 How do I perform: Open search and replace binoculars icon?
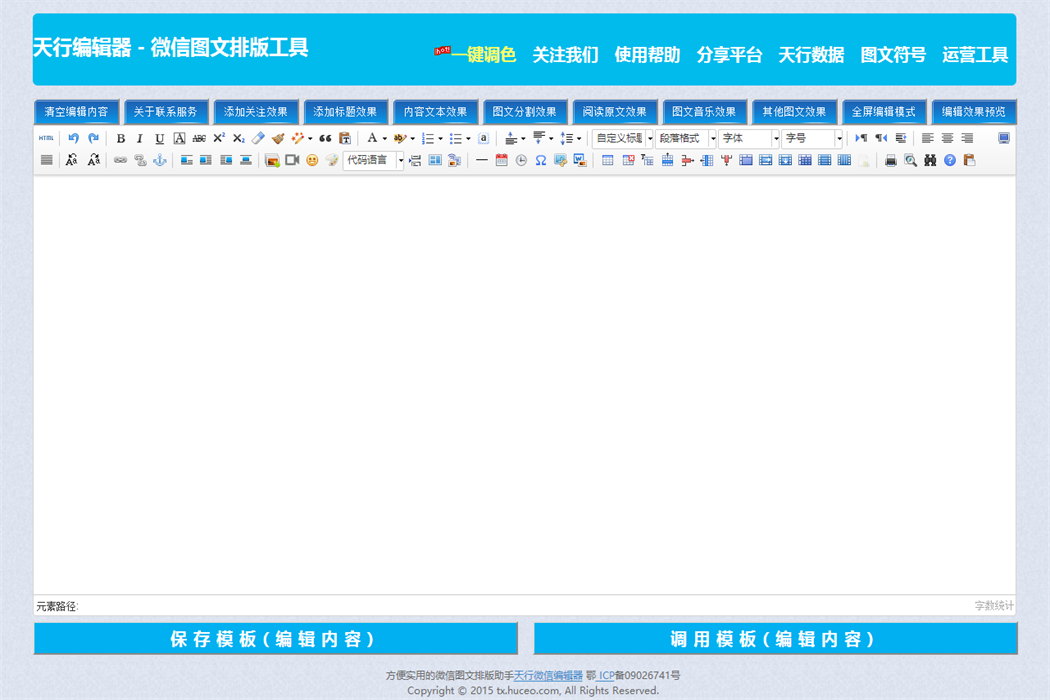(930, 160)
